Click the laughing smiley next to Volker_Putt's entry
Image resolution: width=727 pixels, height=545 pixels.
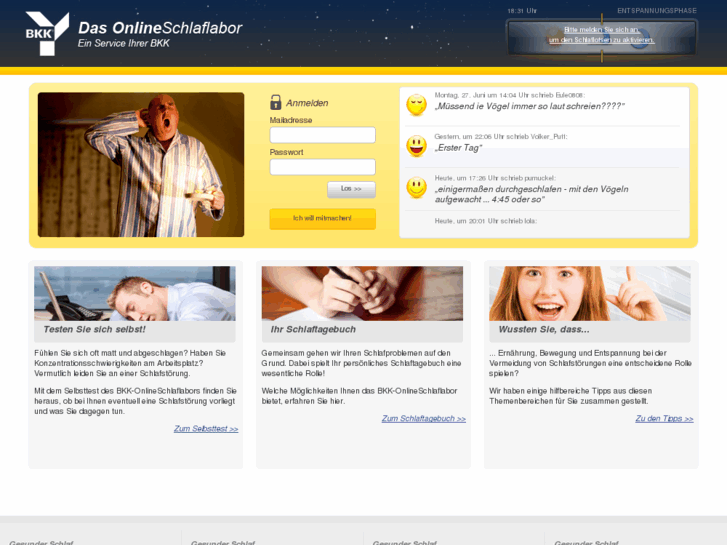point(416,146)
